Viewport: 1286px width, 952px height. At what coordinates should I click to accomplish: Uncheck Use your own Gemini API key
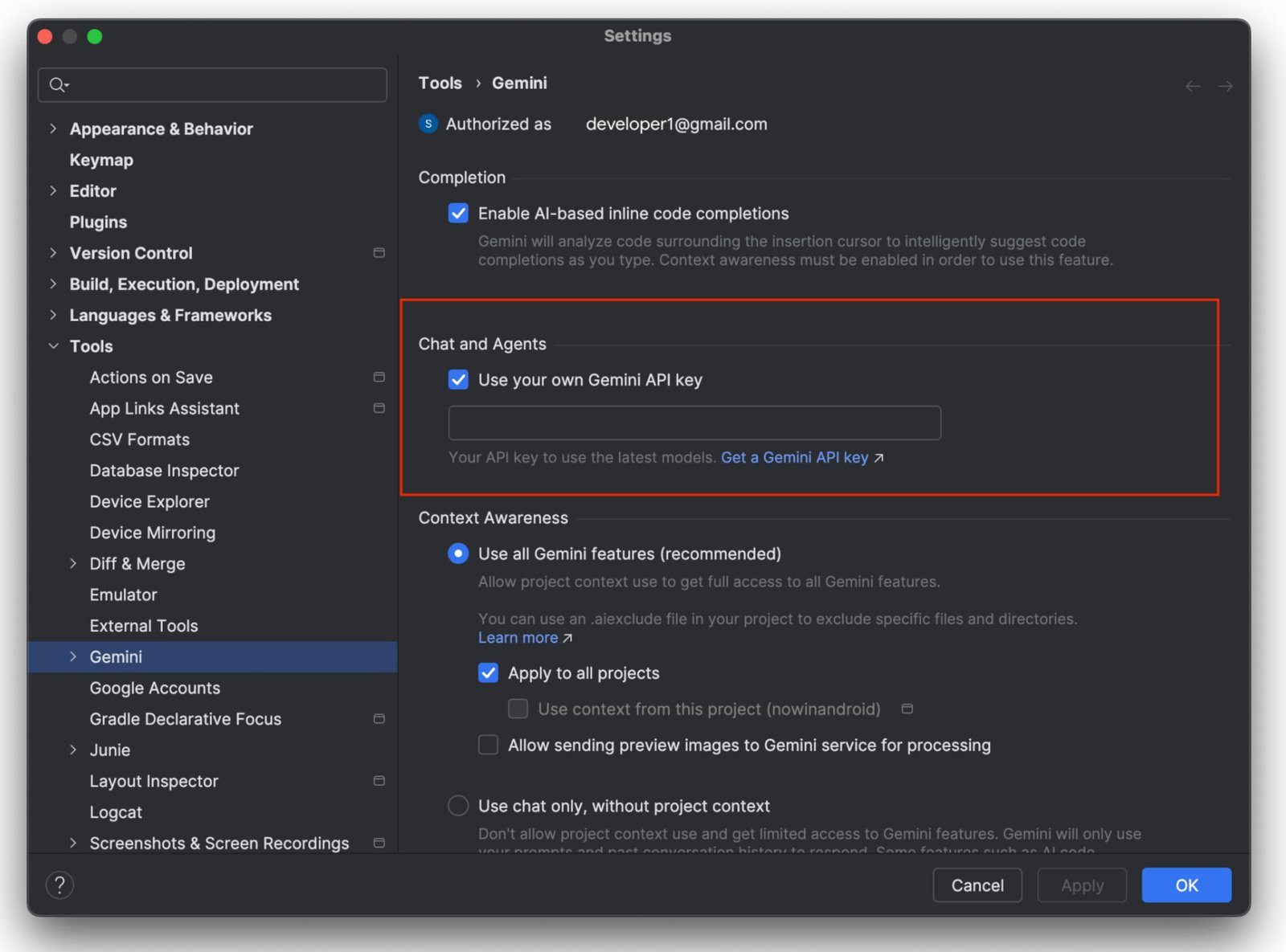pos(458,380)
